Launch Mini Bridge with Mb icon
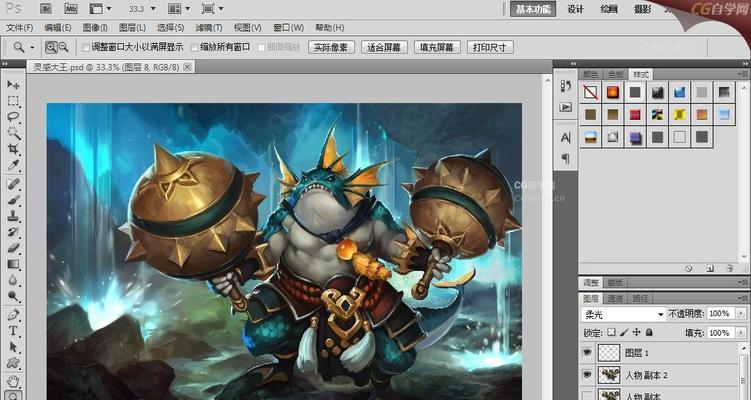751x400 pixels. coord(70,9)
